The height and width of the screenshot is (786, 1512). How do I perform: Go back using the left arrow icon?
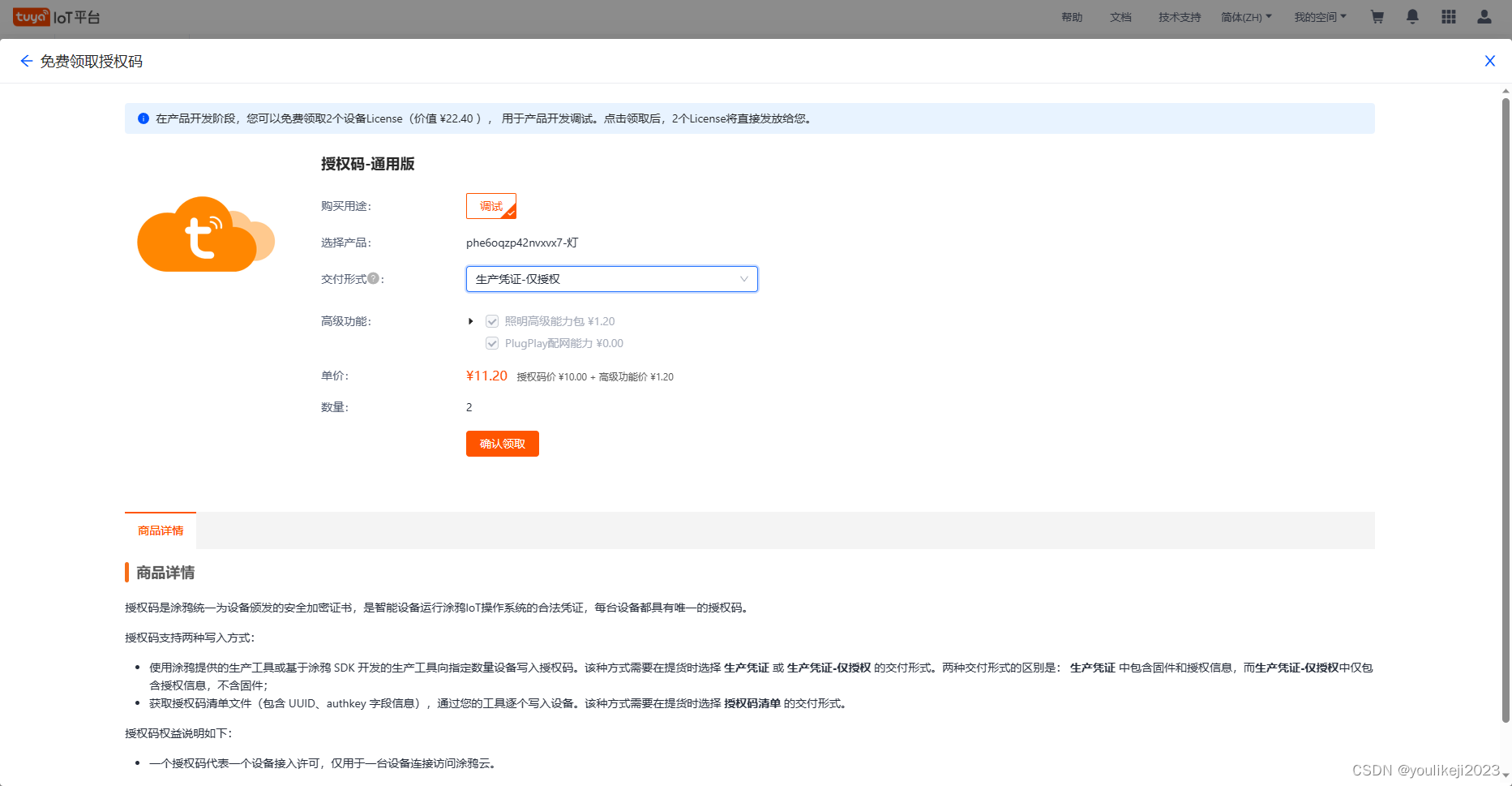(26, 61)
